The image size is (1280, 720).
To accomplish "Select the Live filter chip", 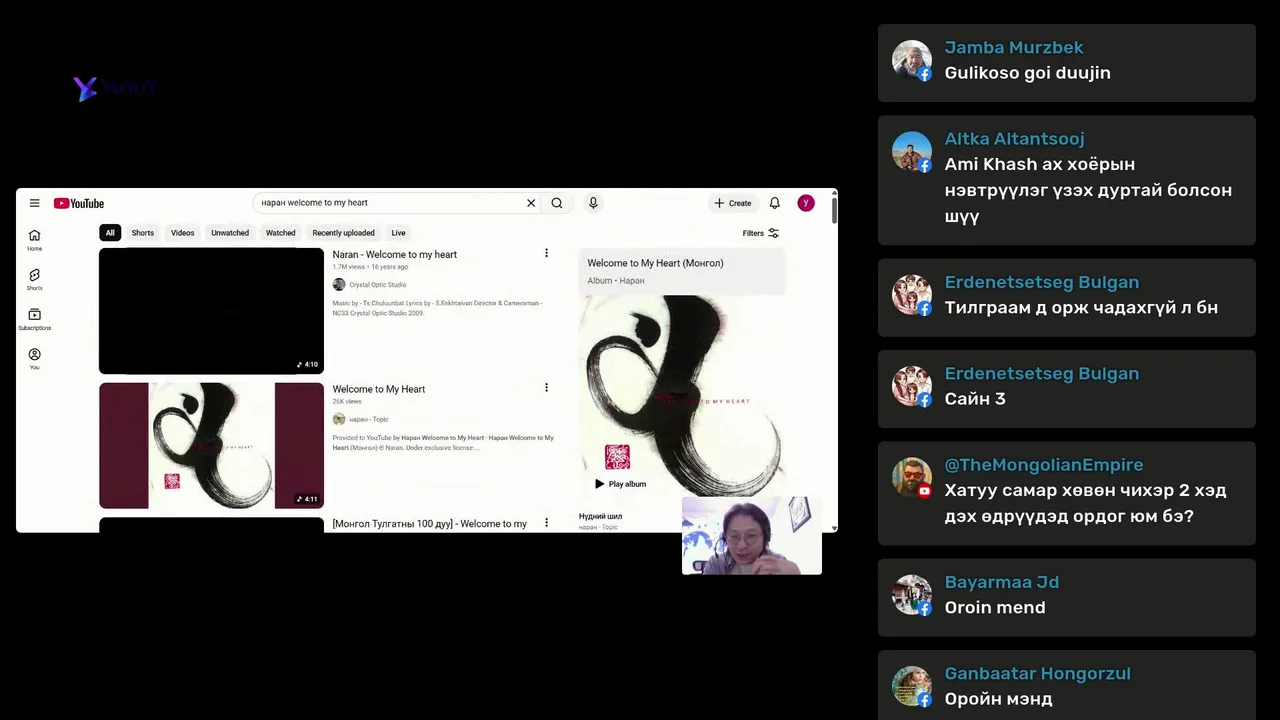I will [x=398, y=233].
